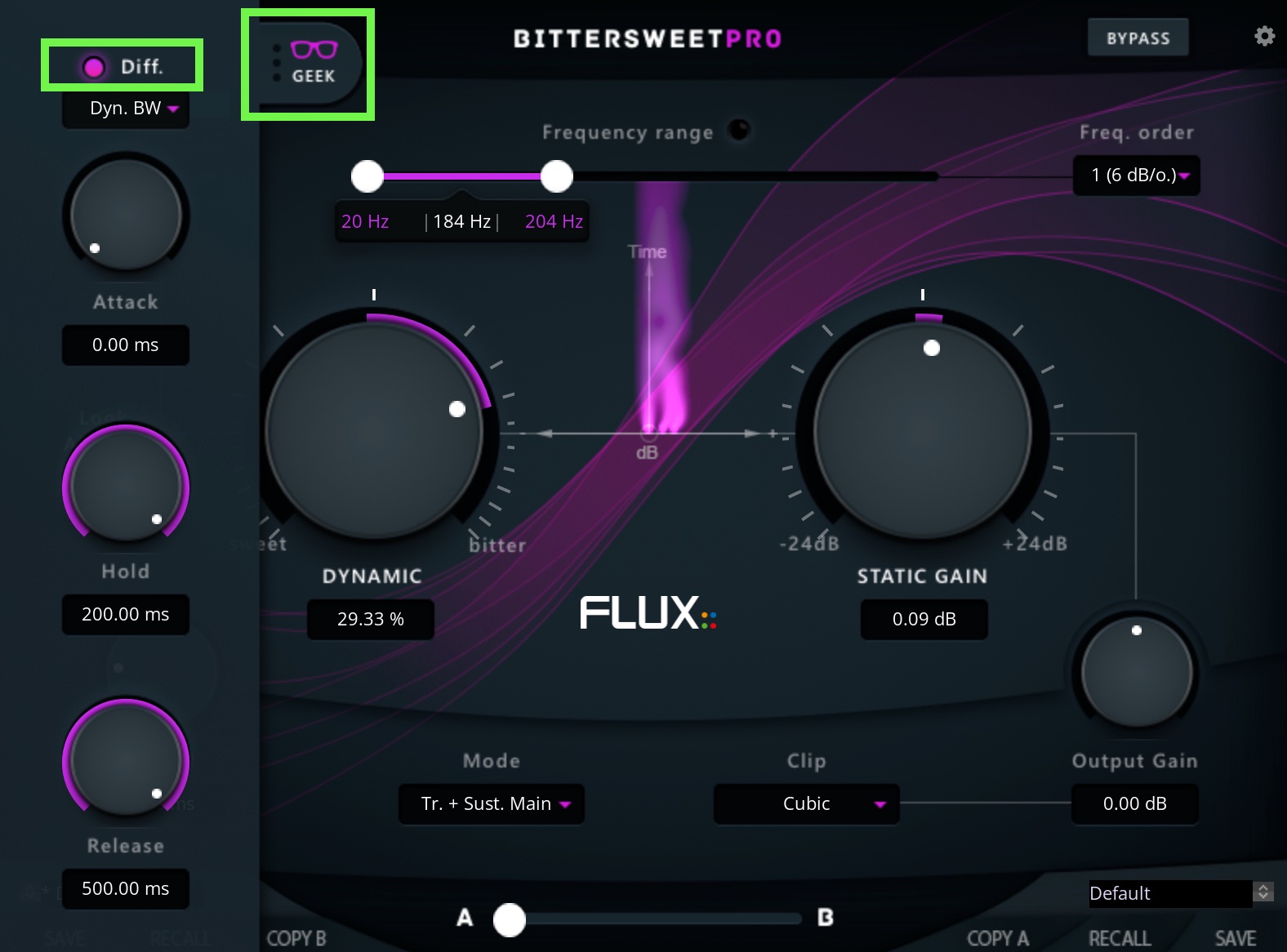Edit the Output Gain 0.00 dB value

click(x=1135, y=803)
